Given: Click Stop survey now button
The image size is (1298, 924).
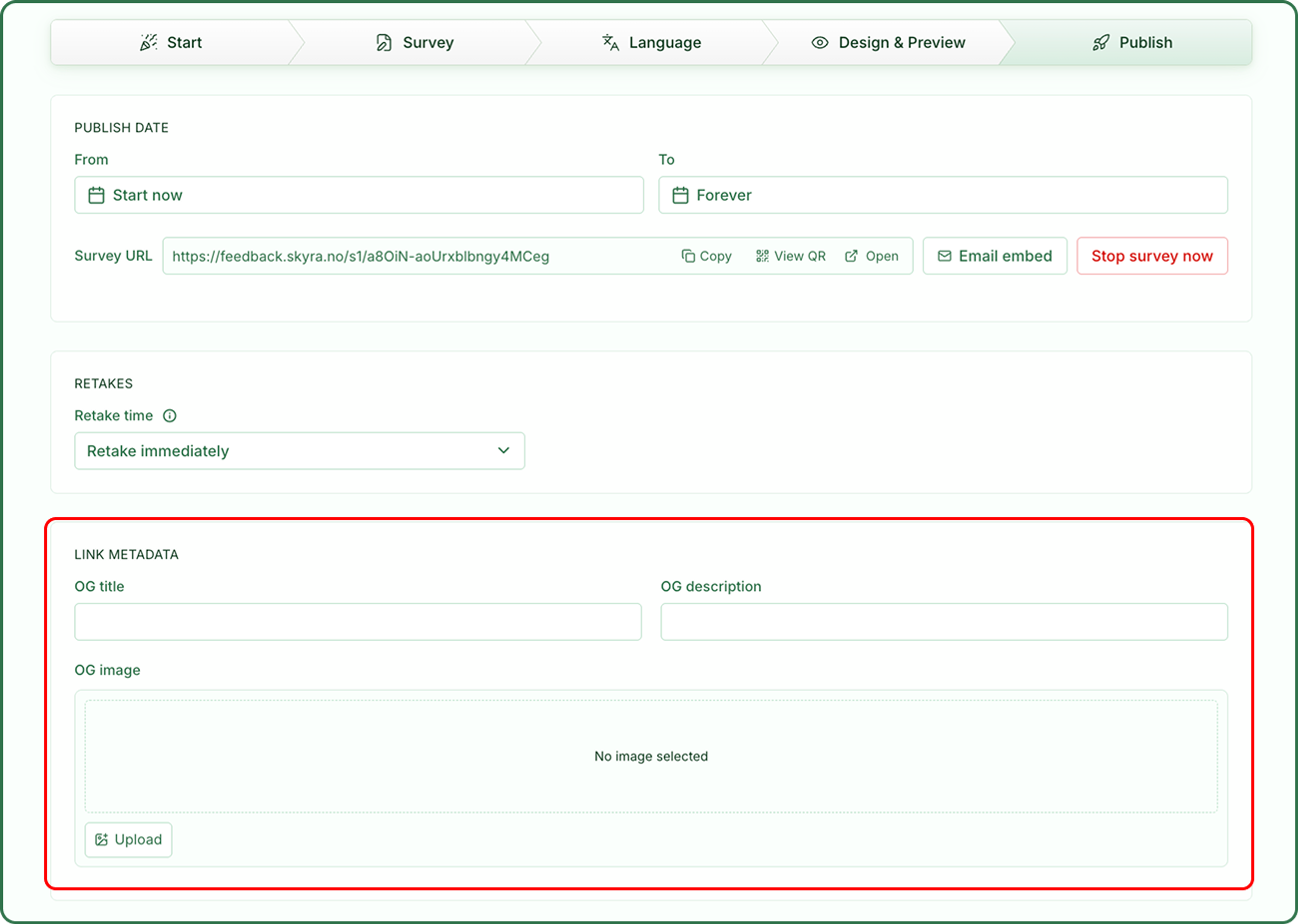Looking at the screenshot, I should point(1152,256).
